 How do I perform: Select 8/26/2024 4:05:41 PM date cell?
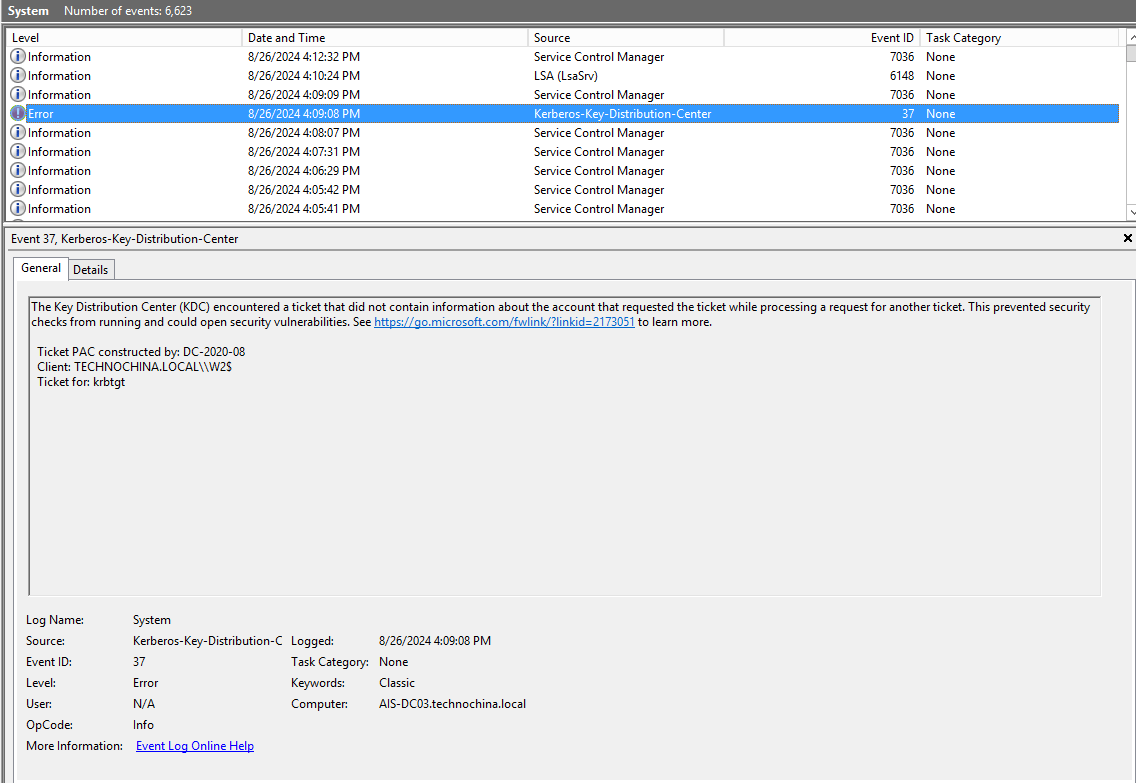[304, 209]
